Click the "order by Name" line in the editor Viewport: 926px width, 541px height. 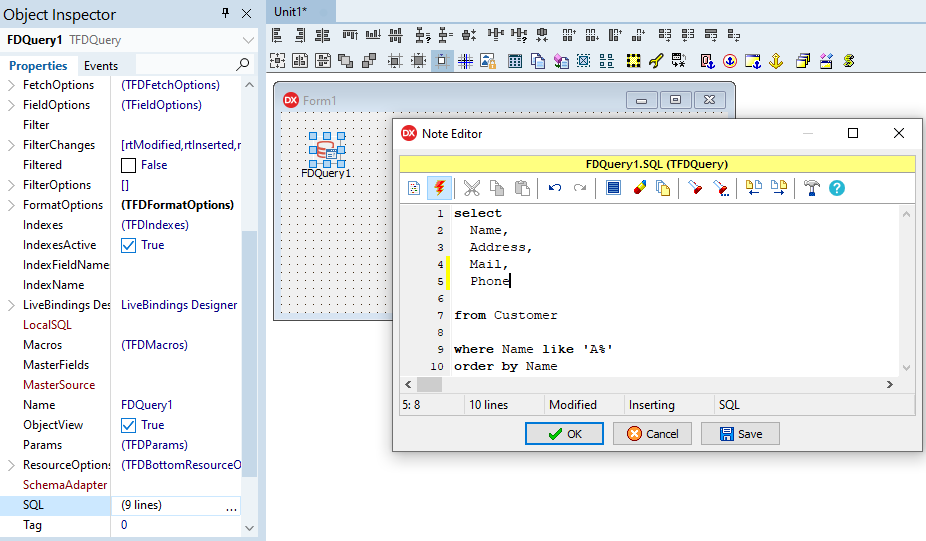click(506, 366)
